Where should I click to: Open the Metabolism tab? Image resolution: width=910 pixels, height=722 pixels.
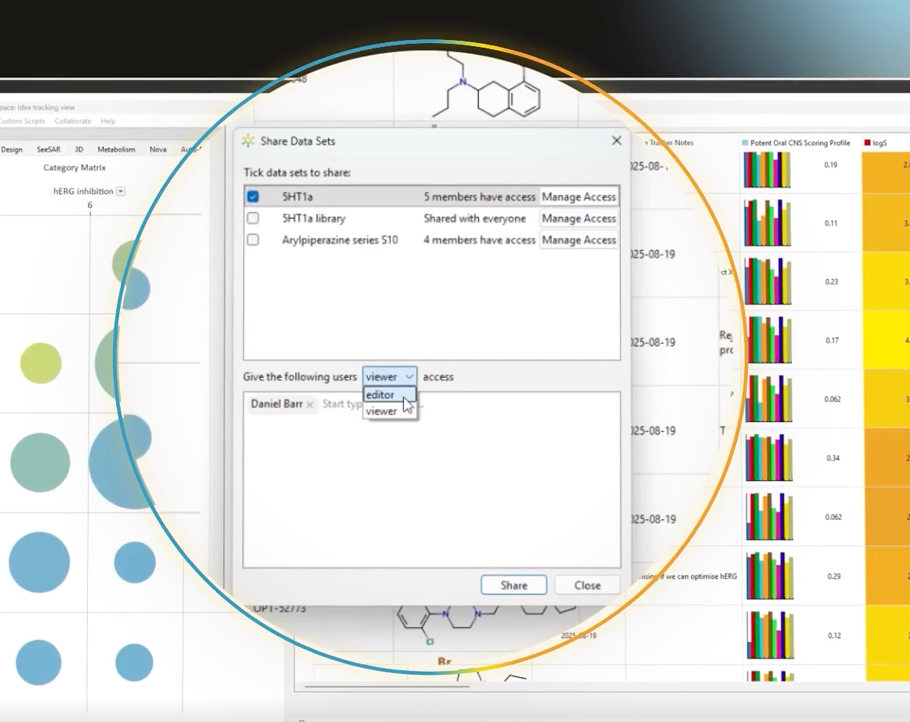pos(116,149)
